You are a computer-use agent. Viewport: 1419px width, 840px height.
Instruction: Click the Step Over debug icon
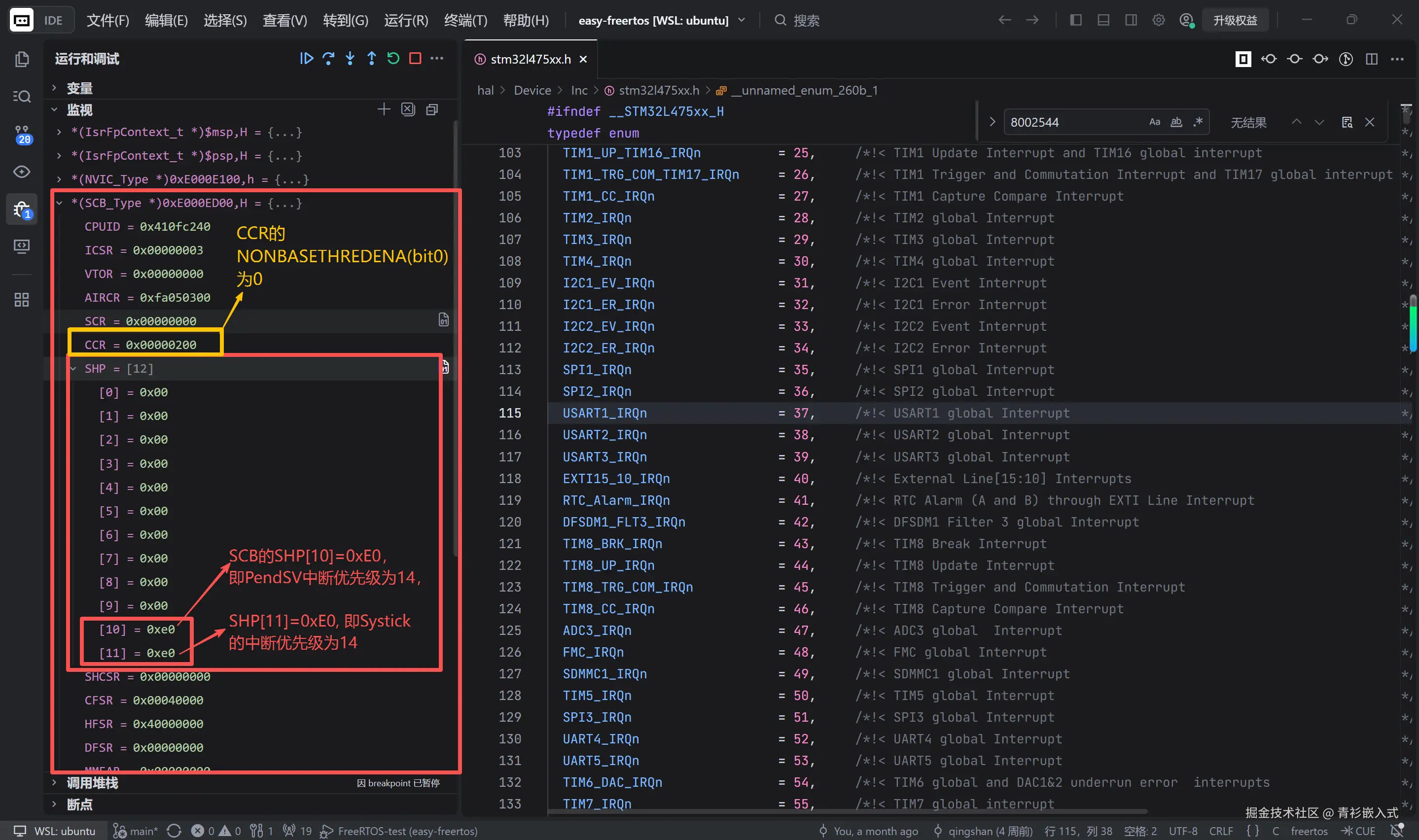pos(328,58)
